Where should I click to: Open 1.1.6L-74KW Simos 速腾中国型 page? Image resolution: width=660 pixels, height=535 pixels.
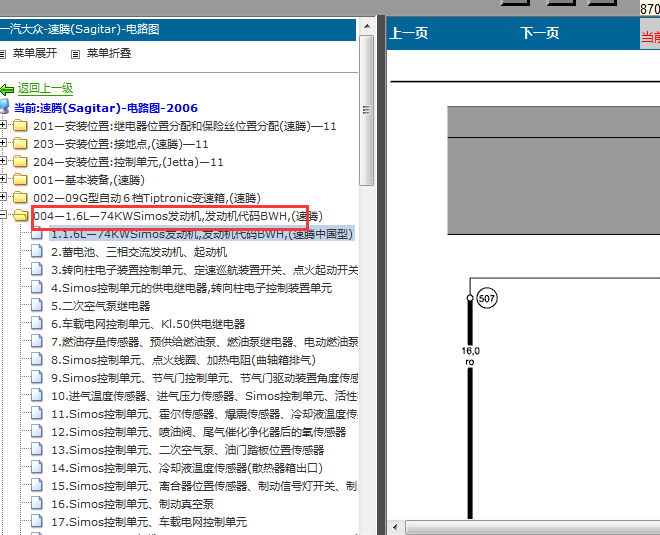(x=202, y=234)
